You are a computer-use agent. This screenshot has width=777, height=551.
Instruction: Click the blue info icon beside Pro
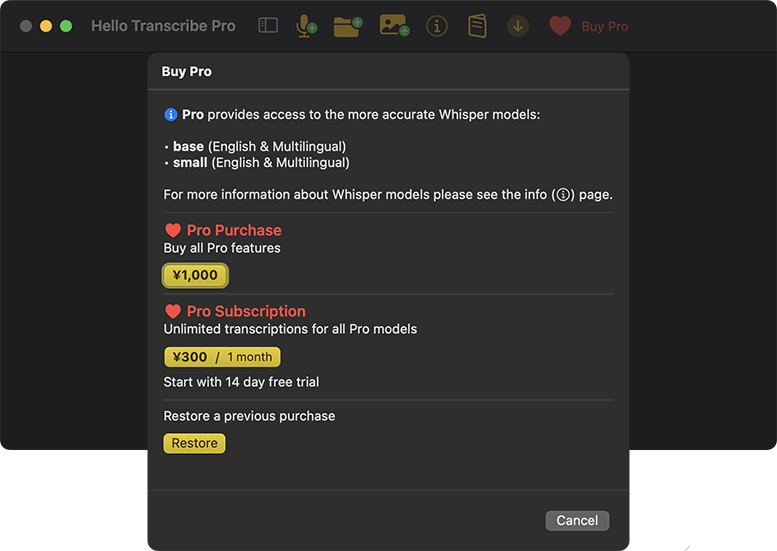pyautogui.click(x=170, y=115)
